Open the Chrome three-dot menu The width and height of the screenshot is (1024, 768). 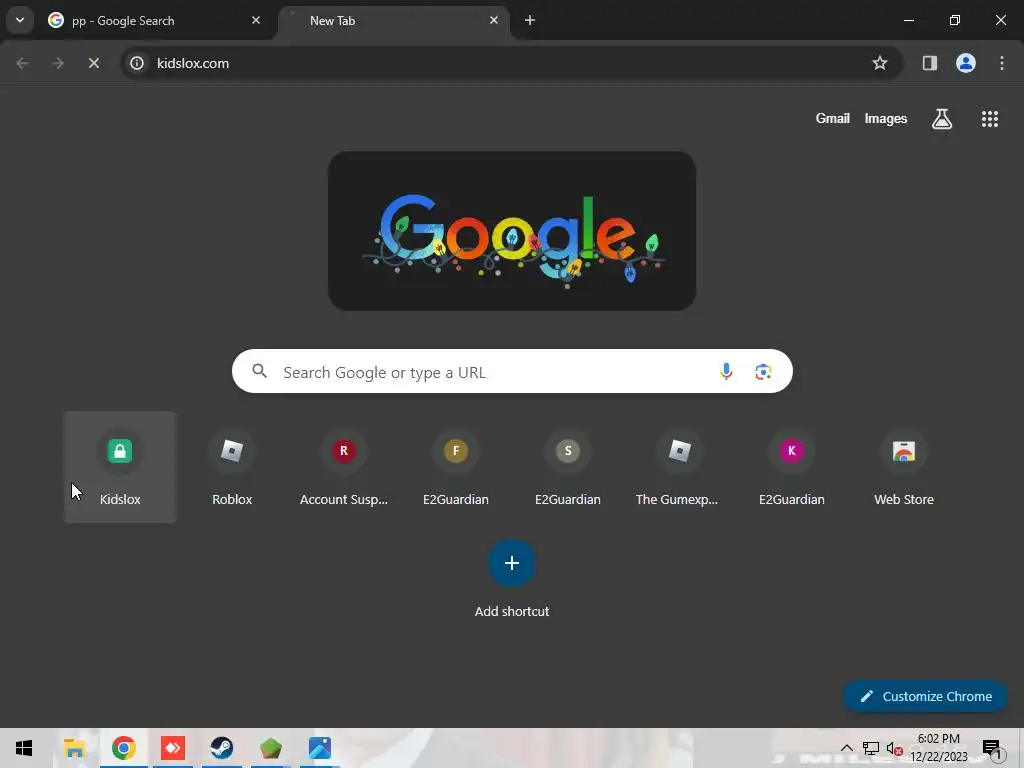tap(1002, 63)
